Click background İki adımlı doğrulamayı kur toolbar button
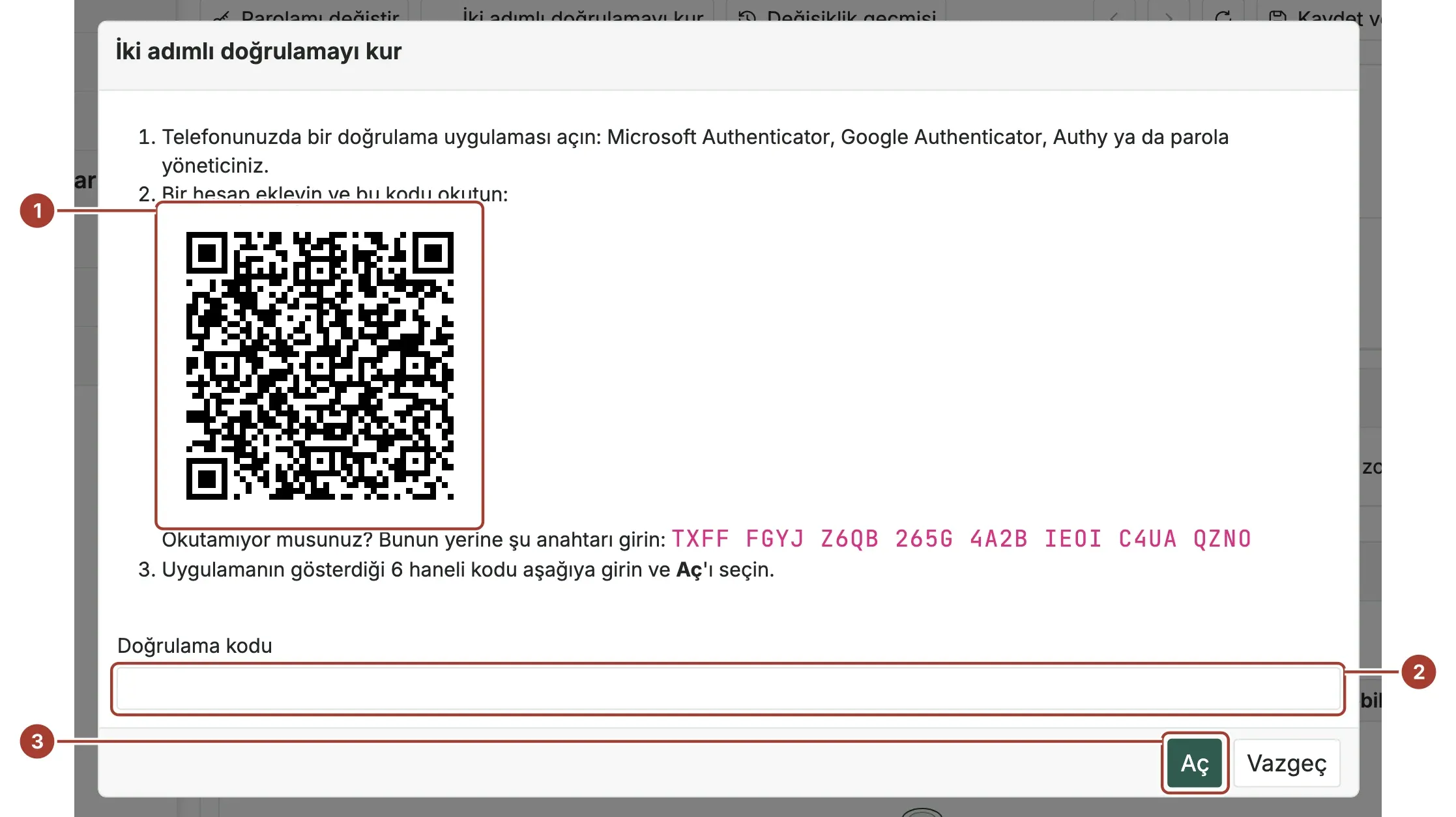The width and height of the screenshot is (1456, 817). coord(567,14)
